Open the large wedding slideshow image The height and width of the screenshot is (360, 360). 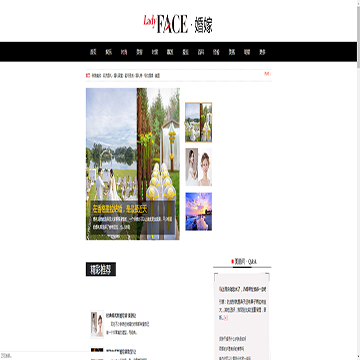pyautogui.click(x=133, y=164)
